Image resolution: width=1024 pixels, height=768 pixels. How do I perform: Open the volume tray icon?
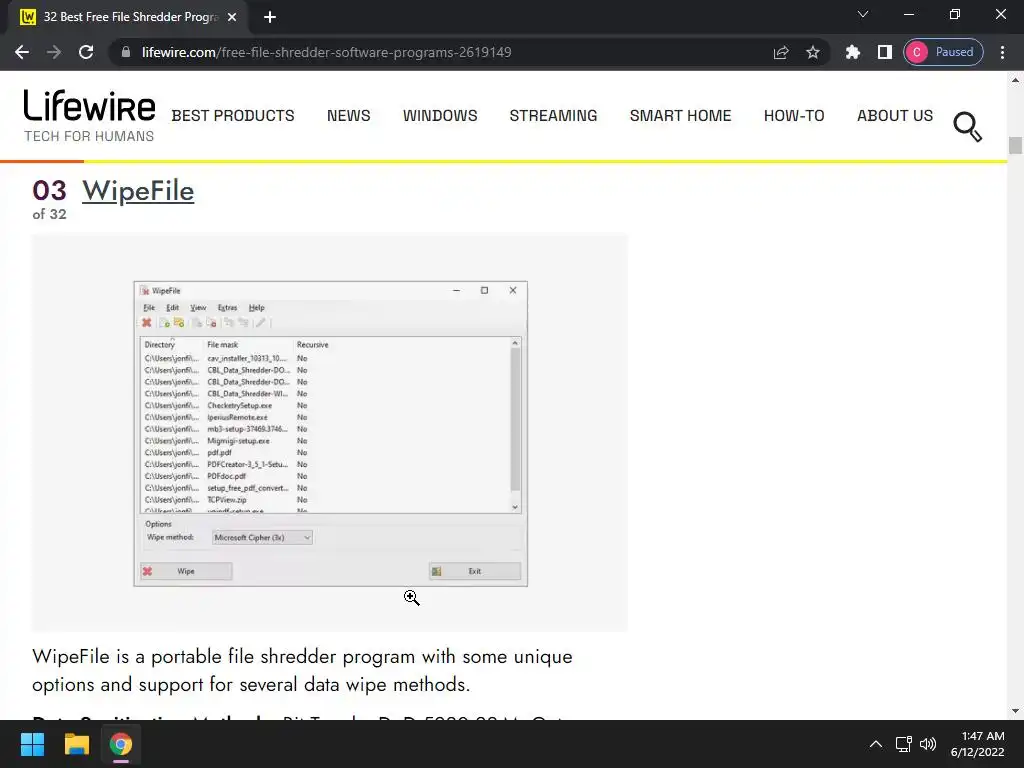pos(928,744)
